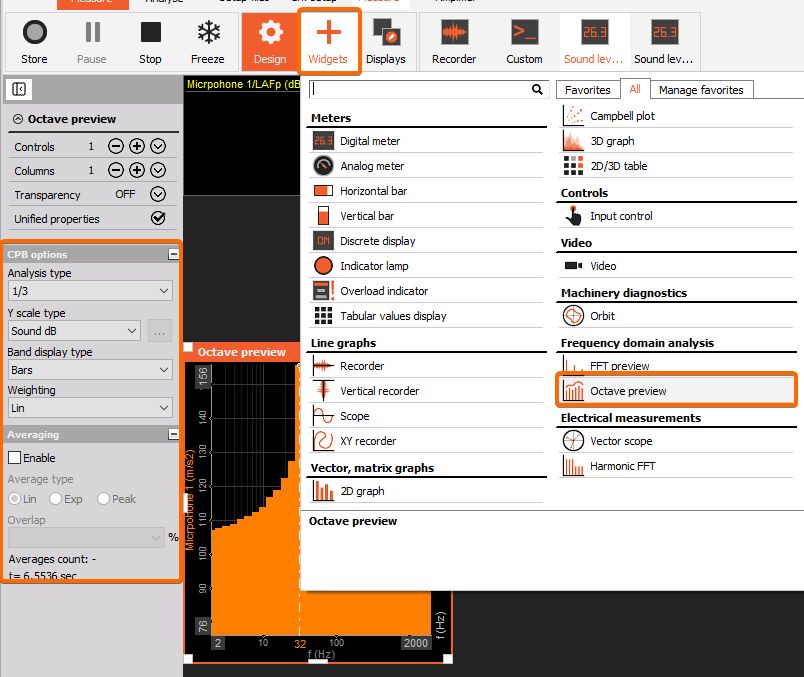Click the widget search magnifier button

click(537, 89)
